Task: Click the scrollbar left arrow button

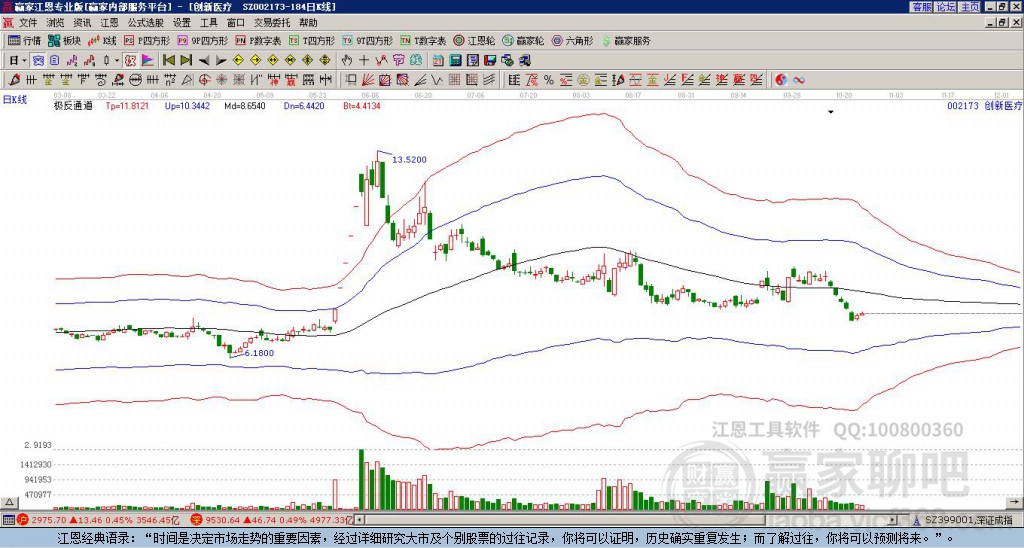Action: click(x=359, y=520)
